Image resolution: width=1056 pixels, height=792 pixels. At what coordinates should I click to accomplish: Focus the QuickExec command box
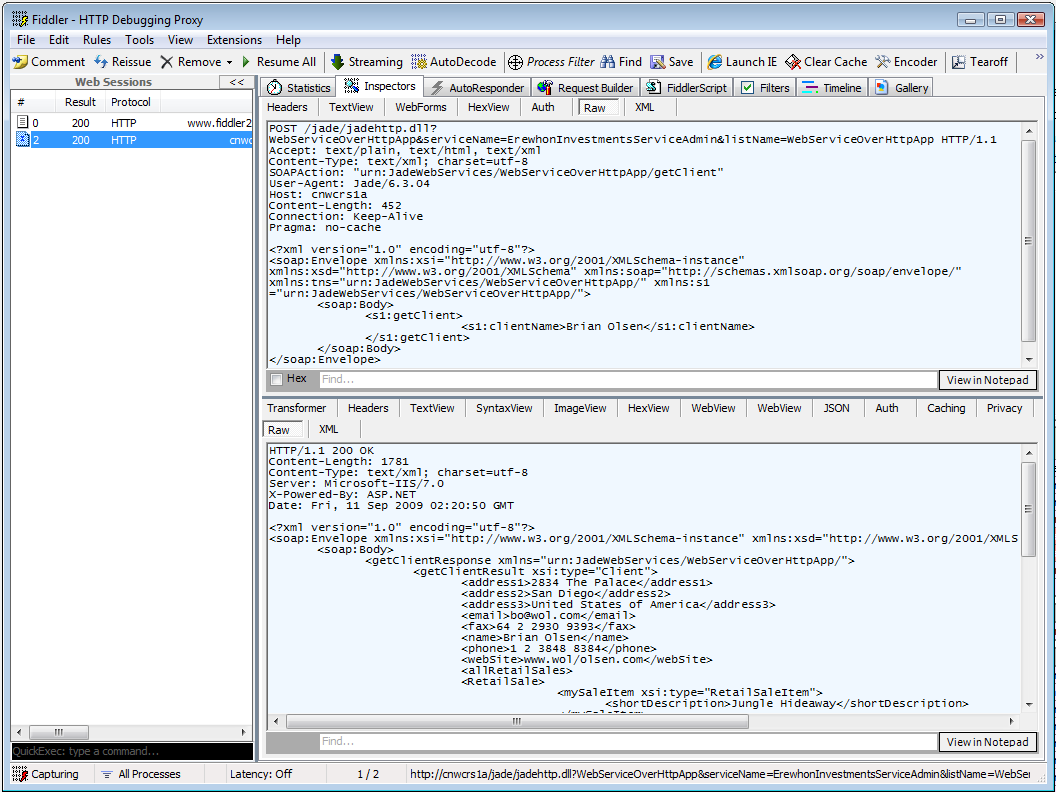(132, 751)
